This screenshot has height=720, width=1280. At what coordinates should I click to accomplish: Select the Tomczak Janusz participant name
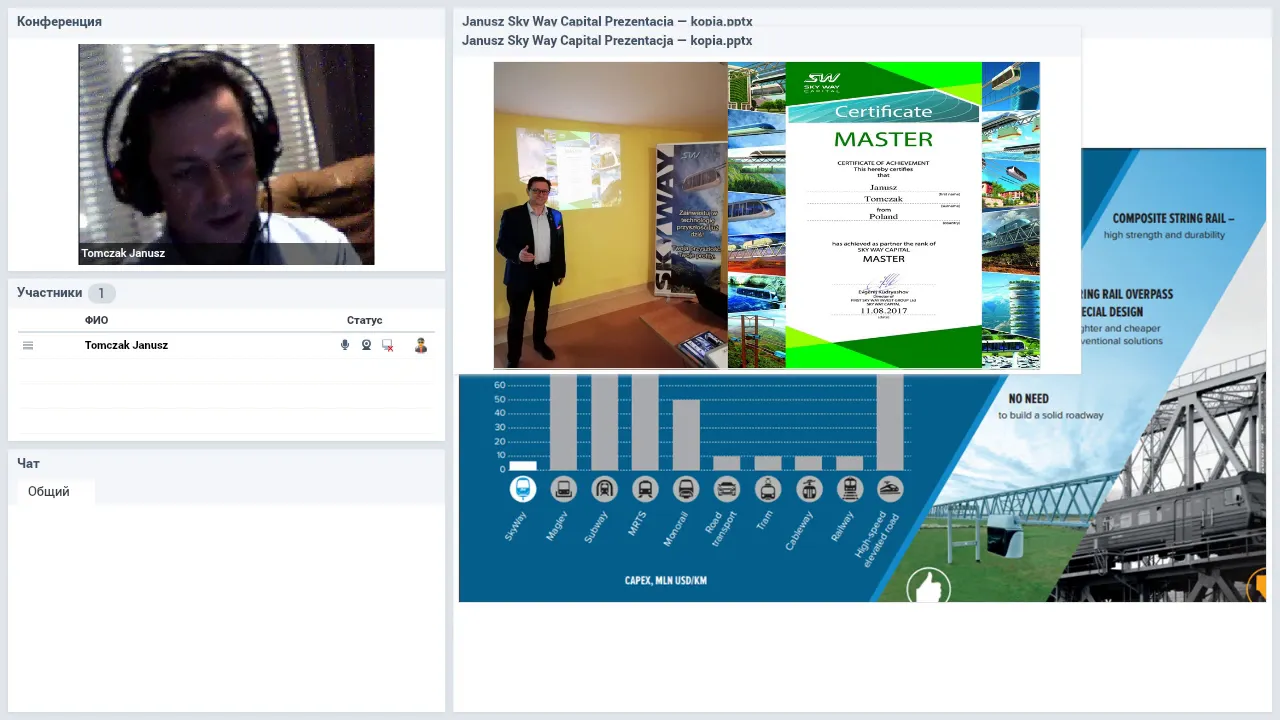[126, 345]
